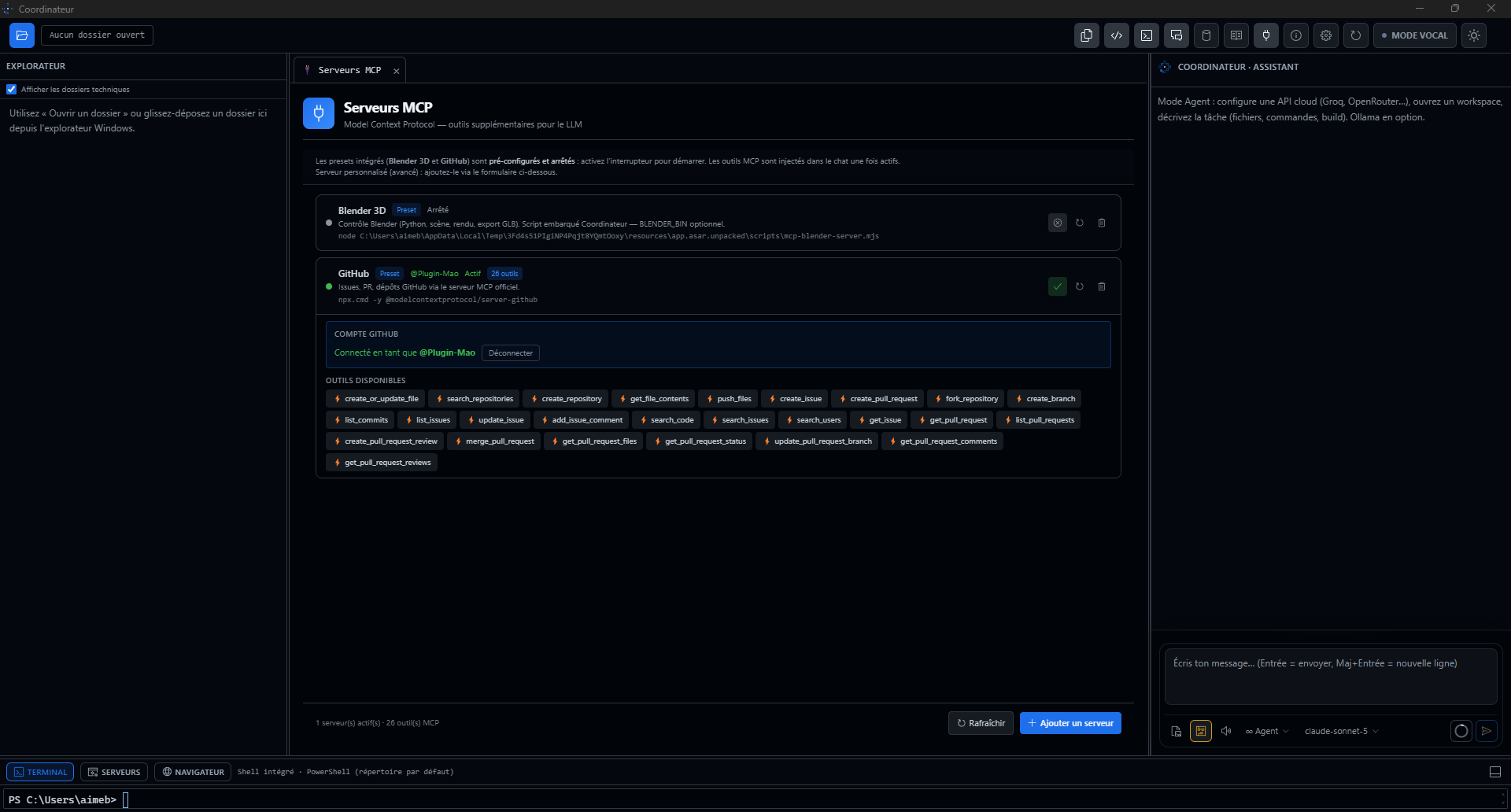Click the circular stop icon in chat bar
The width and height of the screenshot is (1511, 812).
click(1461, 731)
